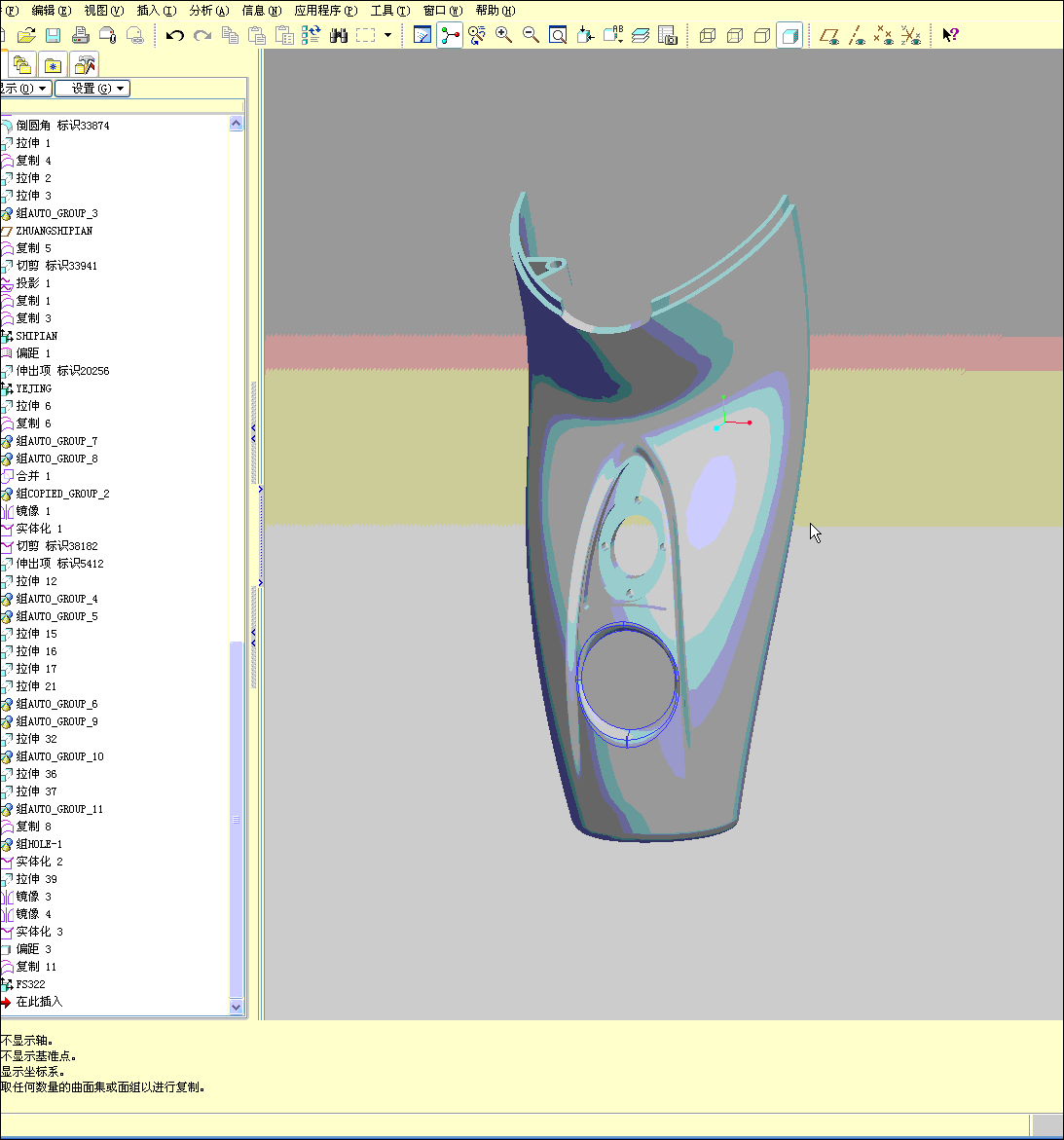Open the selection box dropdown arrow
The width and height of the screenshot is (1064, 1140).
tap(388, 35)
